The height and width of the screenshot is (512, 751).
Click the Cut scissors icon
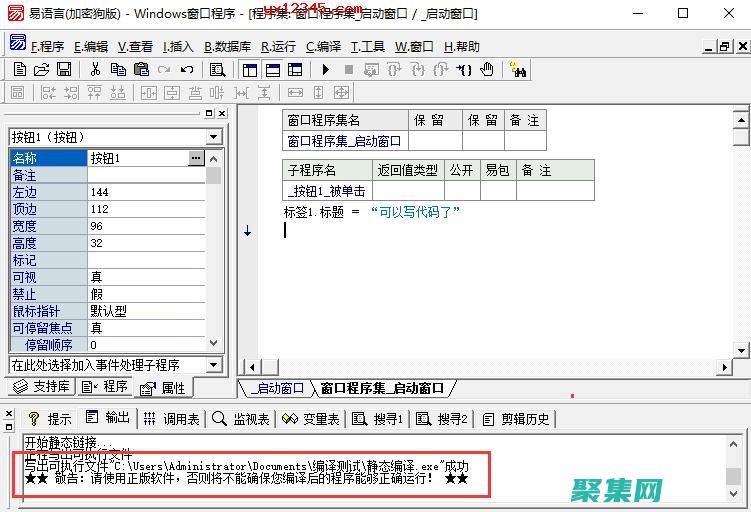pos(95,70)
